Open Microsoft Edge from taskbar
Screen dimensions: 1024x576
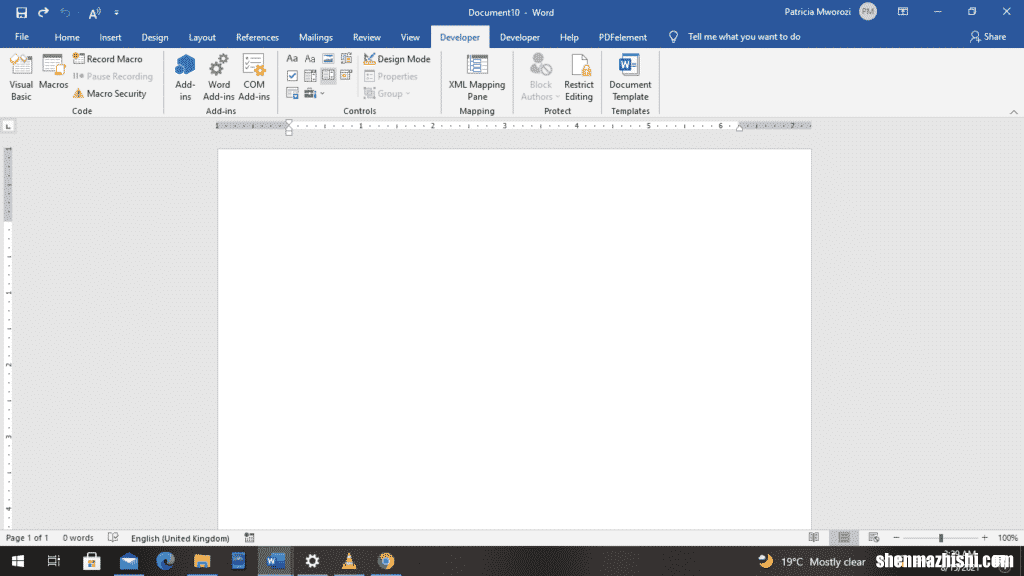165,561
